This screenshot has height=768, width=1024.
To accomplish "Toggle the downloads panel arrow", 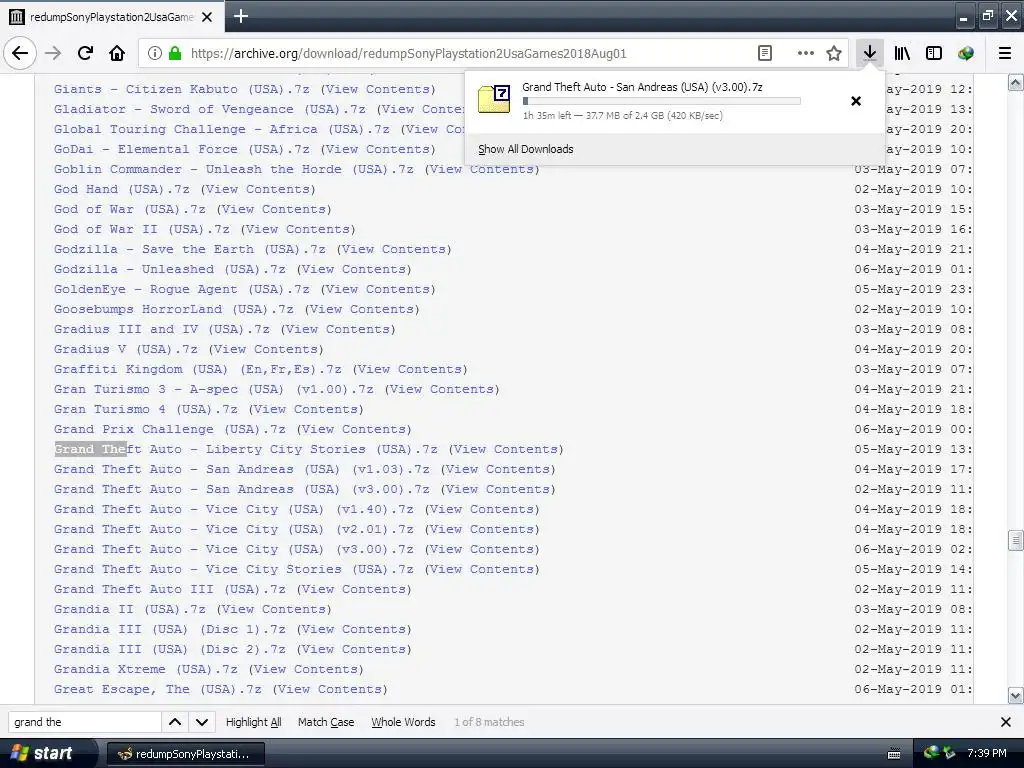I will tap(869, 53).
